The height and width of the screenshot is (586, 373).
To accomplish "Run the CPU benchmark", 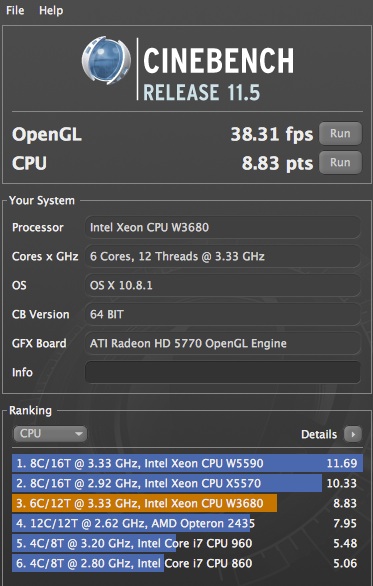I will click(340, 163).
